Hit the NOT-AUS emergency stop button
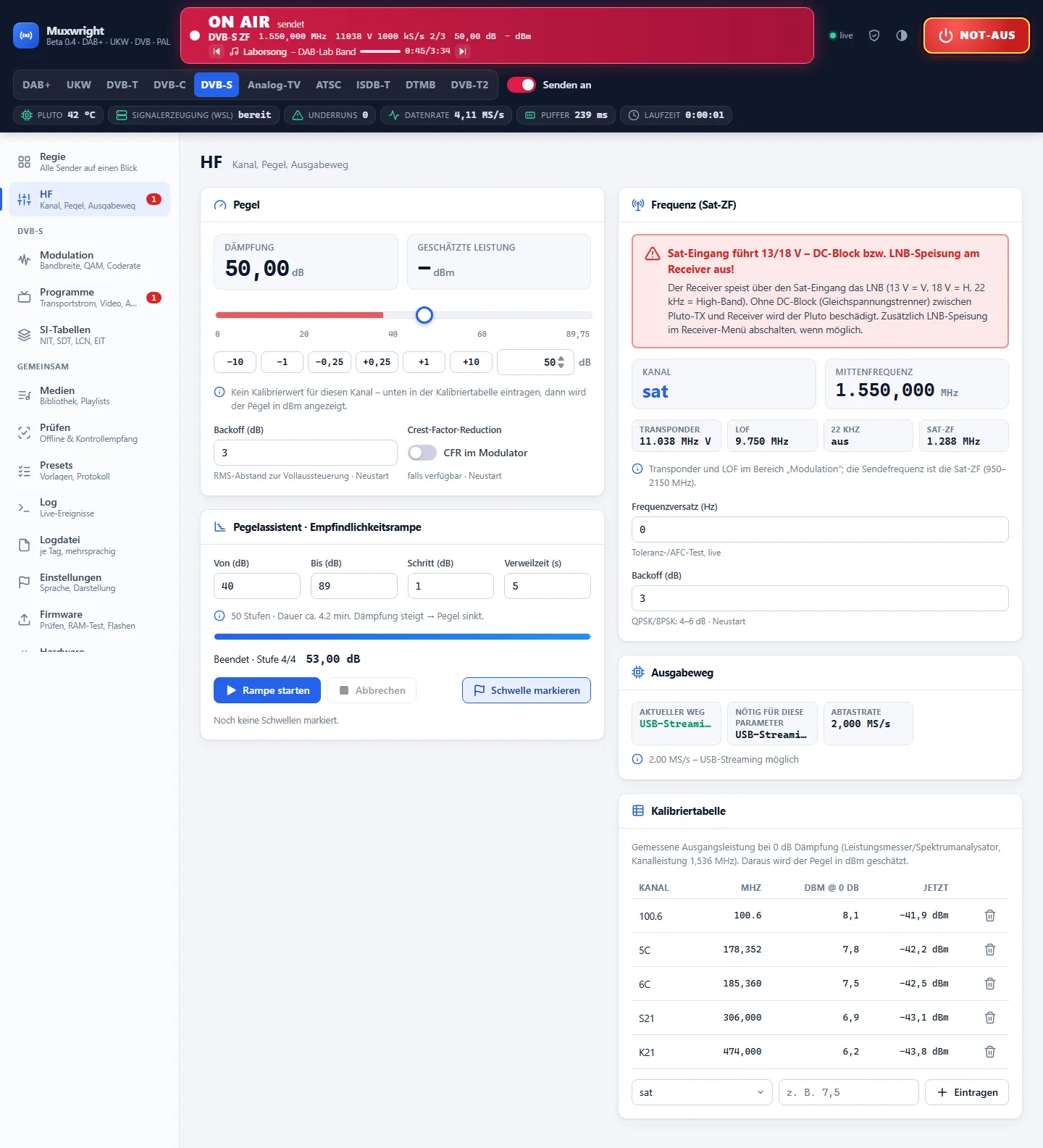Screen dimensions: 1043x1148 pyautogui.click(x=976, y=35)
